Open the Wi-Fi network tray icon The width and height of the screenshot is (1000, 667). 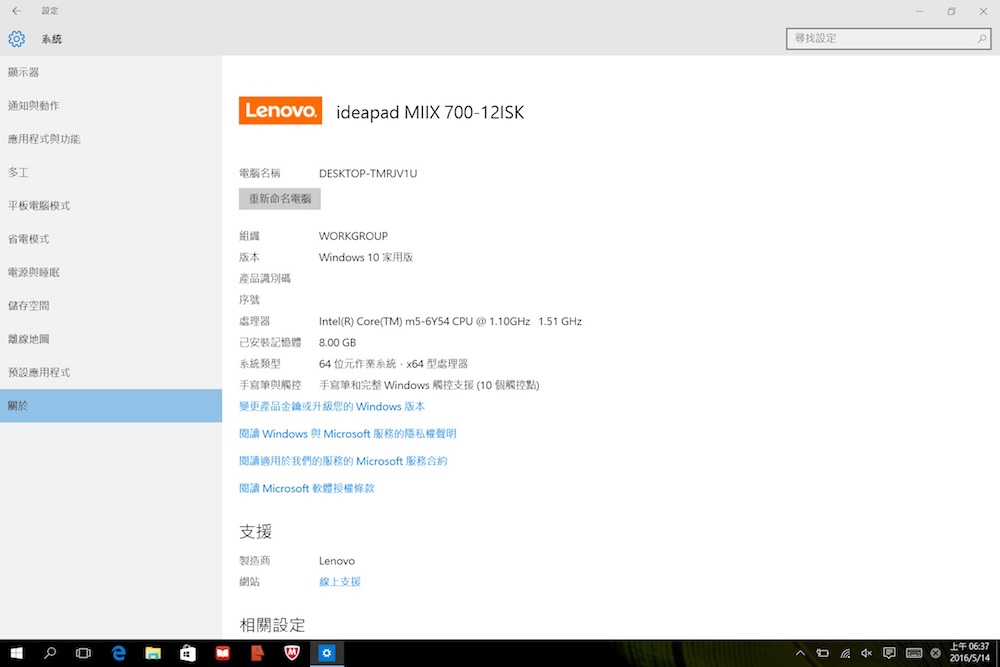[x=845, y=653]
